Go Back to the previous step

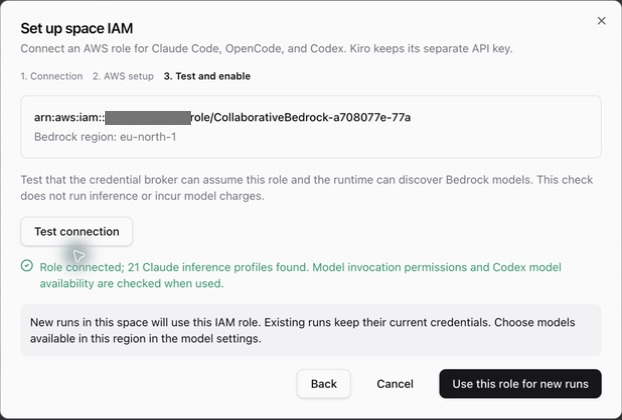pos(324,384)
